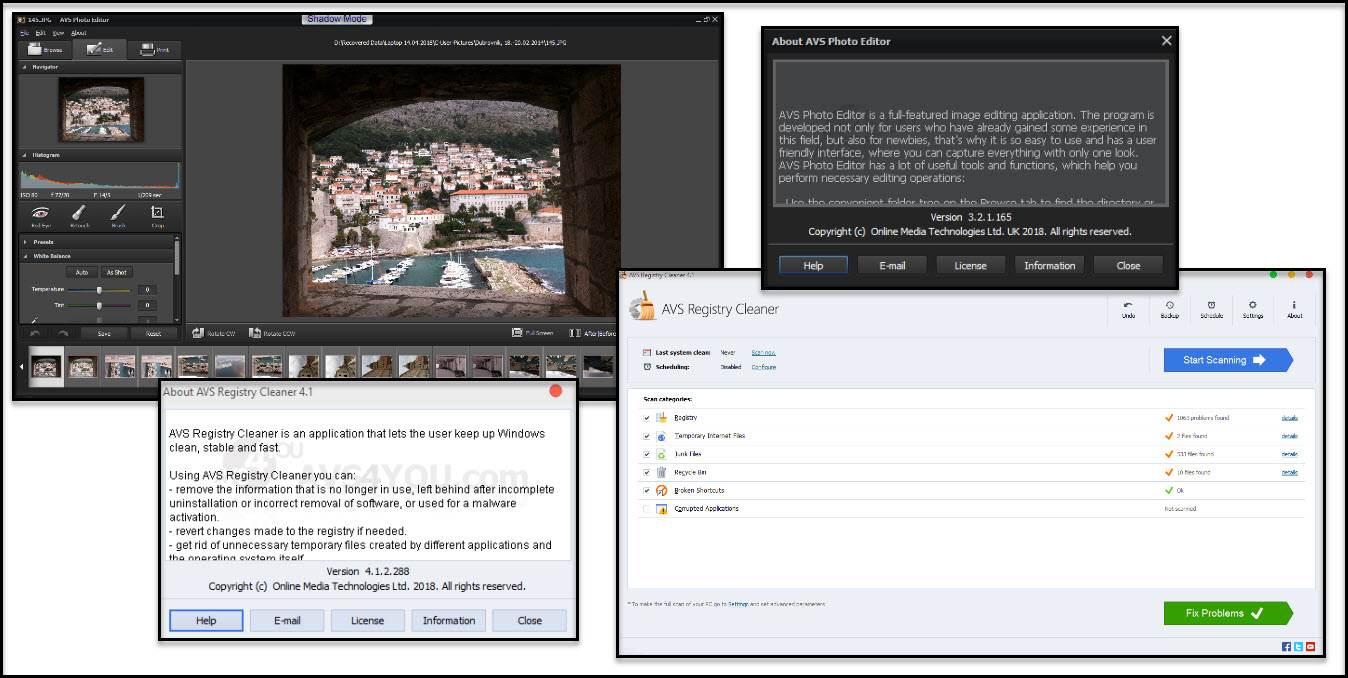Click the Full Screen icon in Photo Editor
Screen dimensions: 1348x678
tap(517, 333)
